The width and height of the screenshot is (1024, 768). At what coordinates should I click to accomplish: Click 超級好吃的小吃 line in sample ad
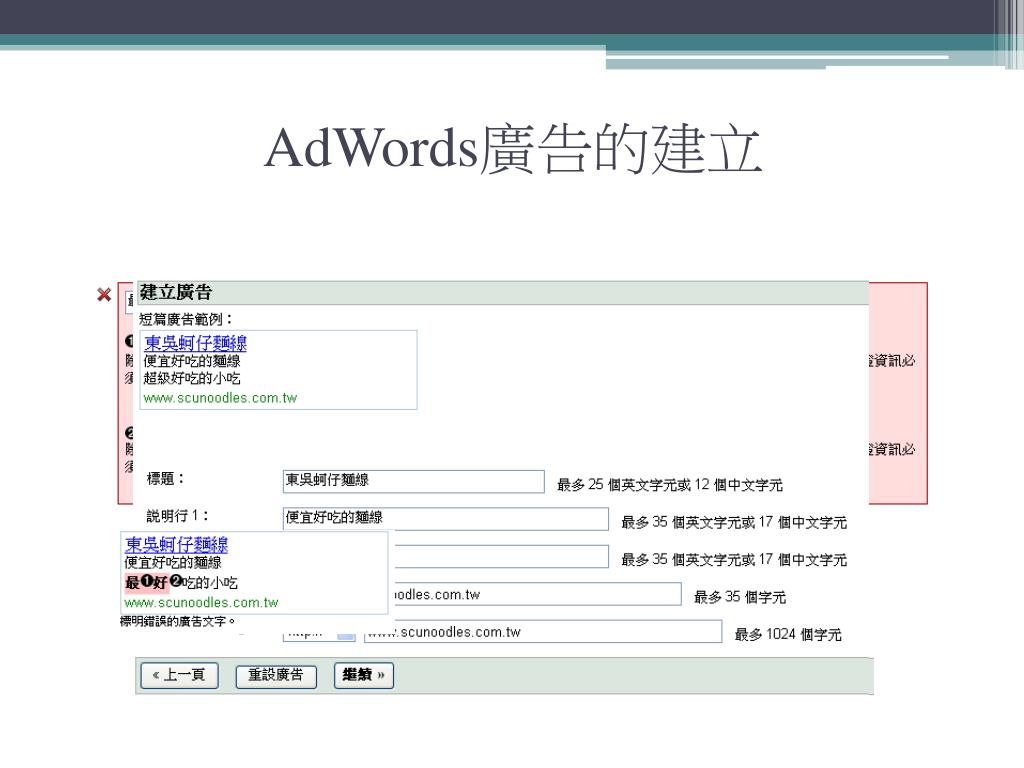[x=192, y=378]
